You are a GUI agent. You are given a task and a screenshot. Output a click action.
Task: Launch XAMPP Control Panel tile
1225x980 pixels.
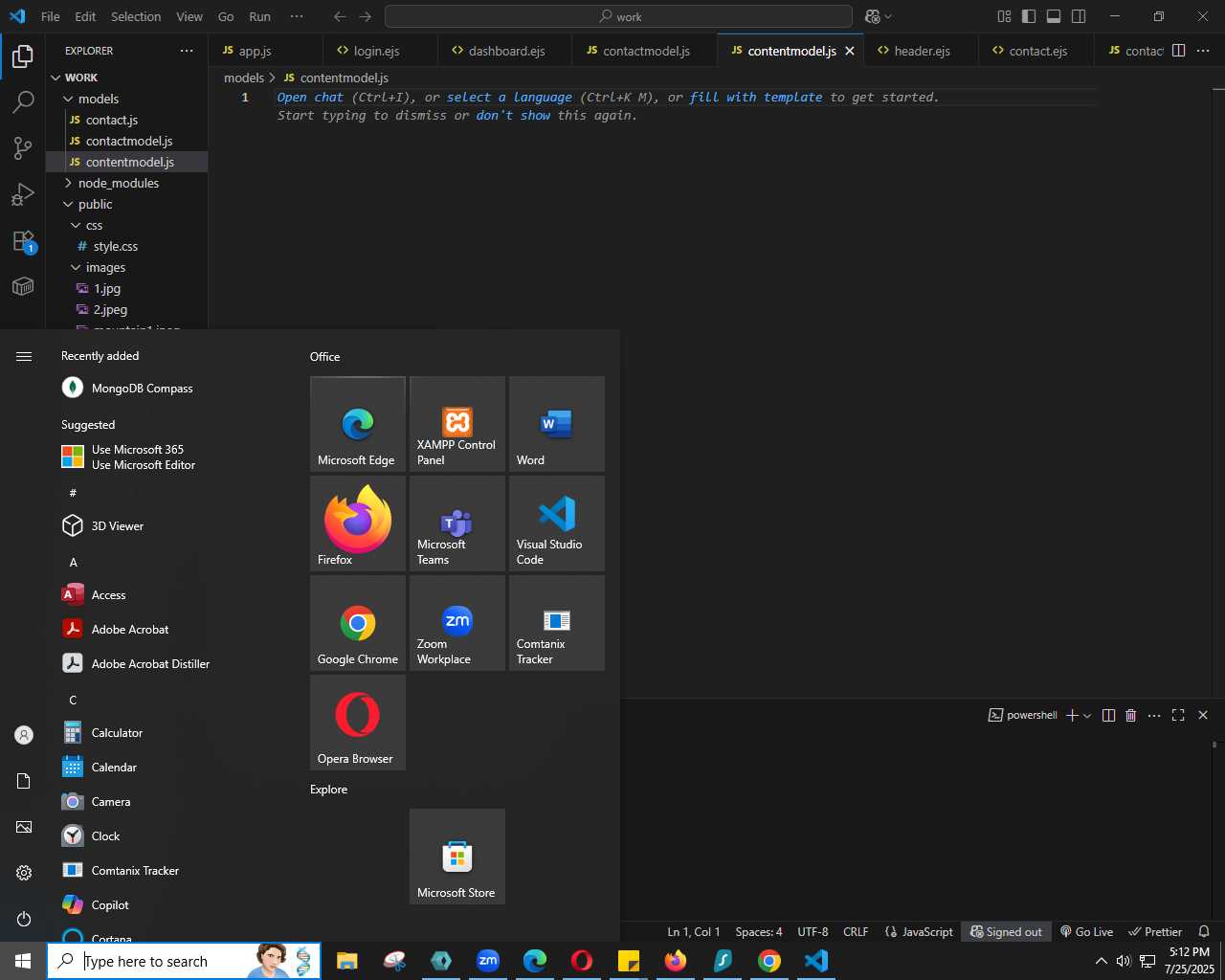point(457,424)
